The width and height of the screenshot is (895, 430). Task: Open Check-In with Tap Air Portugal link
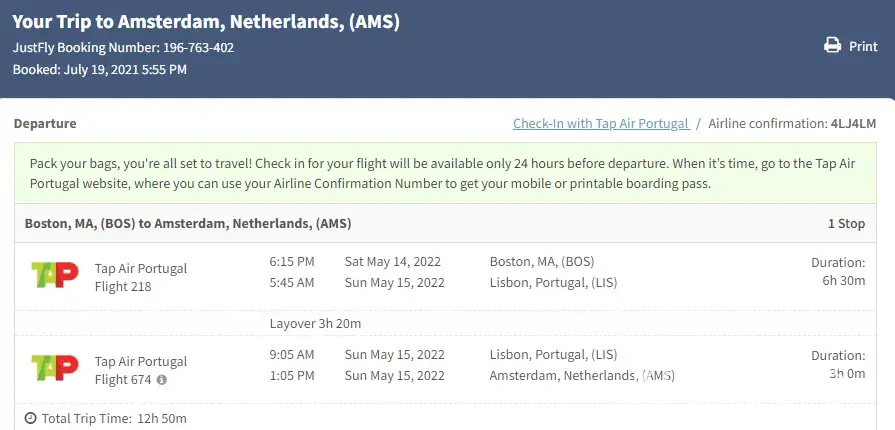(600, 124)
